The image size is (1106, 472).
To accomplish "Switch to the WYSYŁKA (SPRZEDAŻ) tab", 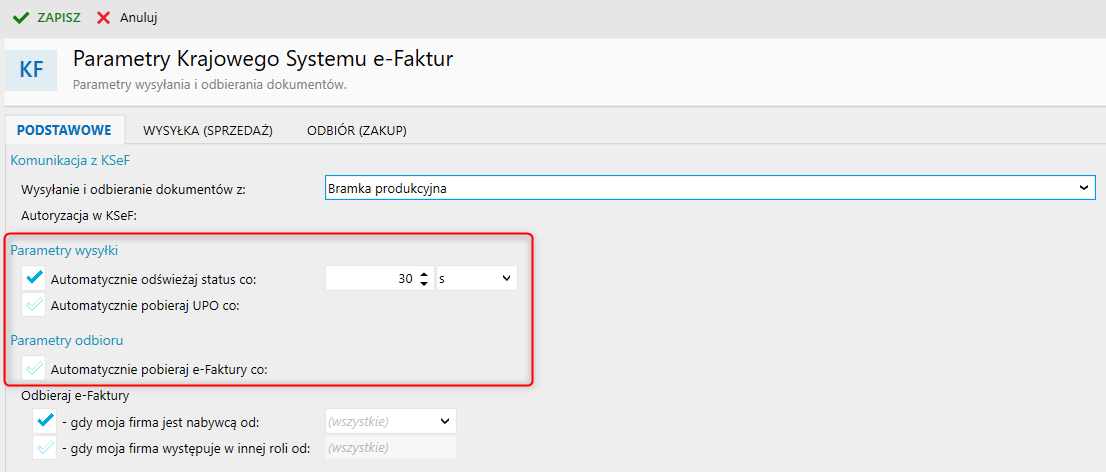I will pos(208,130).
